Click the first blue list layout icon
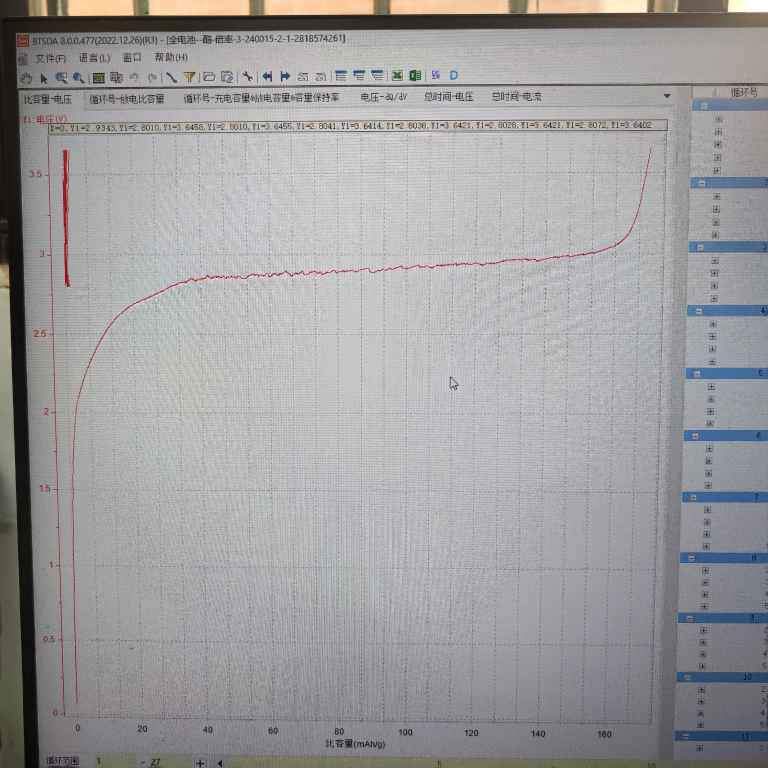This screenshot has height=768, width=768. pos(341,76)
